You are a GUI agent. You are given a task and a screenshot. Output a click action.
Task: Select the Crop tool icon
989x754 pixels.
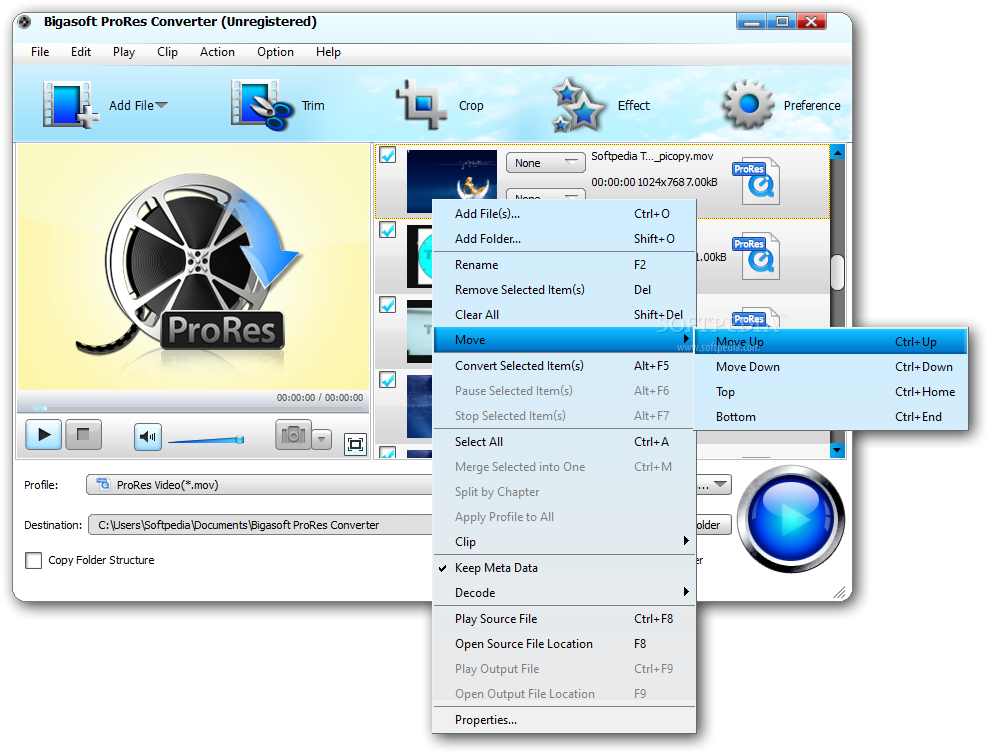[421, 105]
